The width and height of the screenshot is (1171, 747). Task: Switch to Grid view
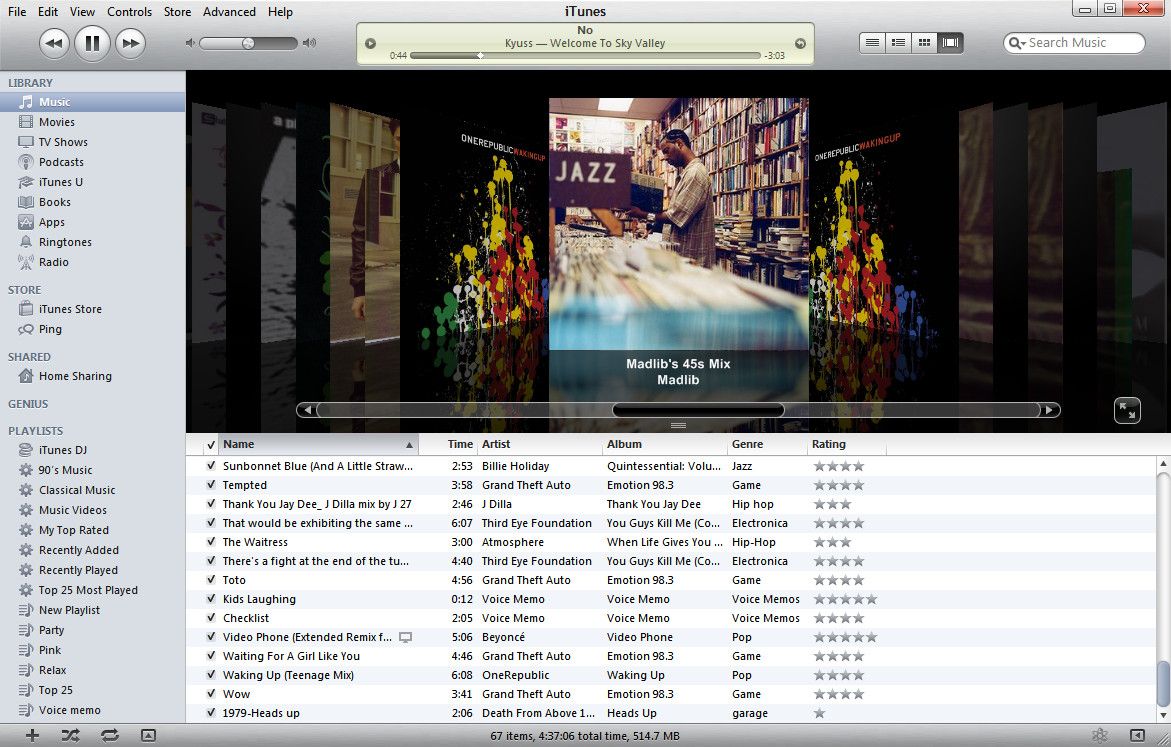click(921, 42)
